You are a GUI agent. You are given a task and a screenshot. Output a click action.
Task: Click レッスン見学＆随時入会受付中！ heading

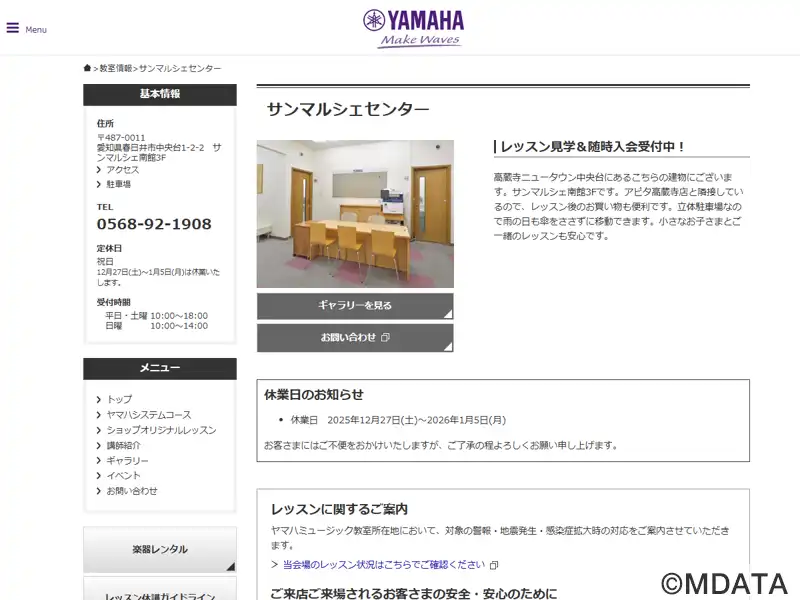point(592,147)
